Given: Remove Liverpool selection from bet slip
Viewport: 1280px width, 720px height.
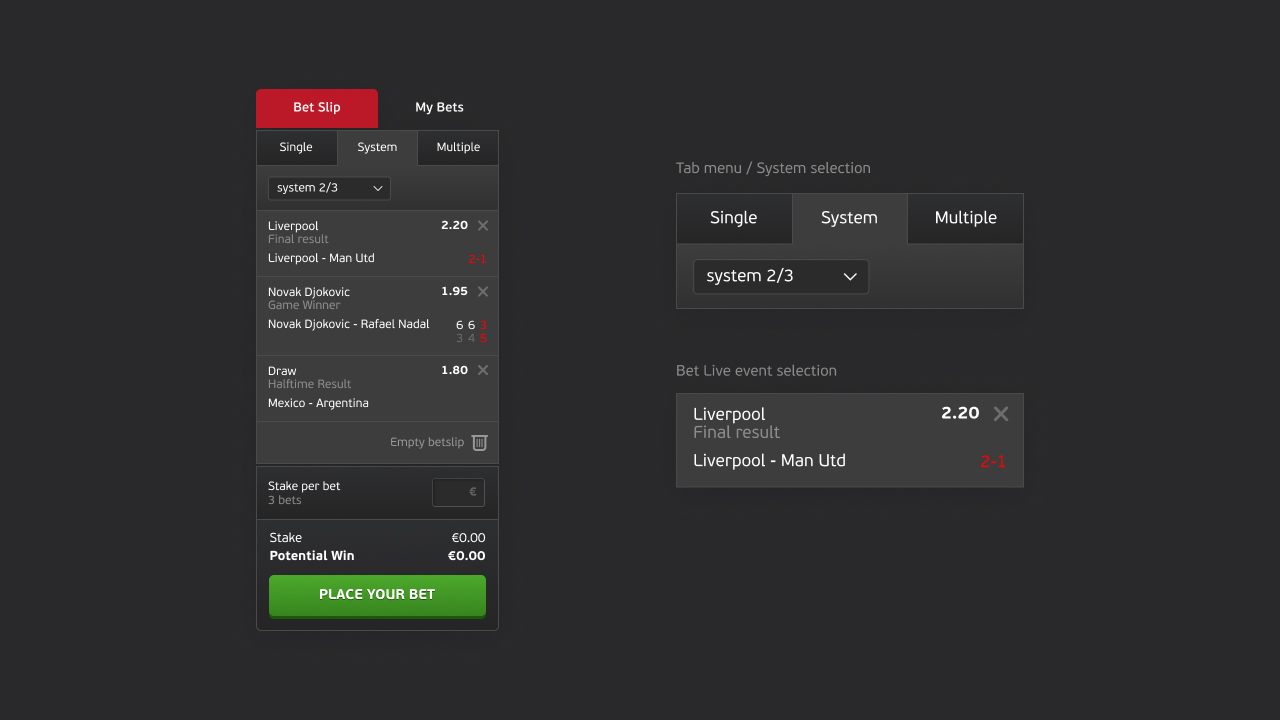Looking at the screenshot, I should [483, 226].
